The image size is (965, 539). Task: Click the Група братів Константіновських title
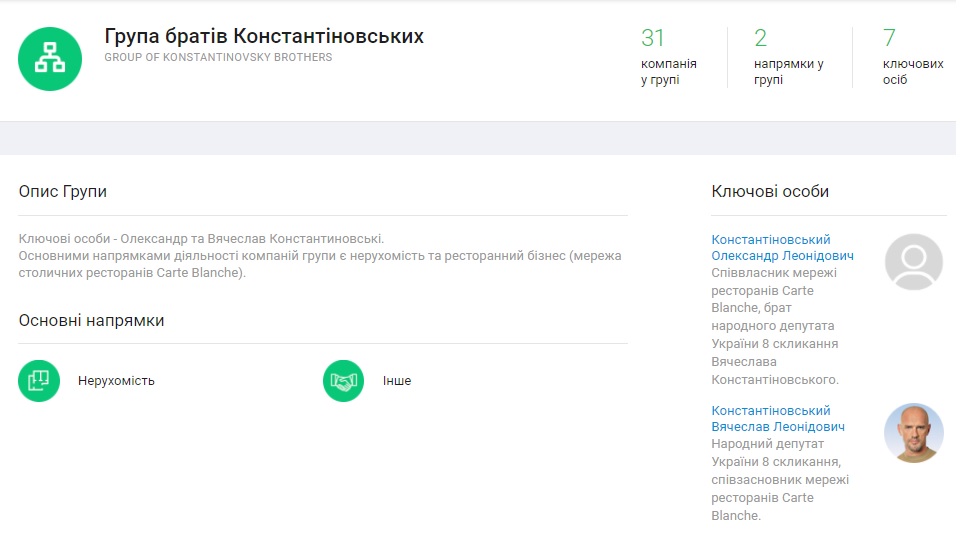click(264, 36)
